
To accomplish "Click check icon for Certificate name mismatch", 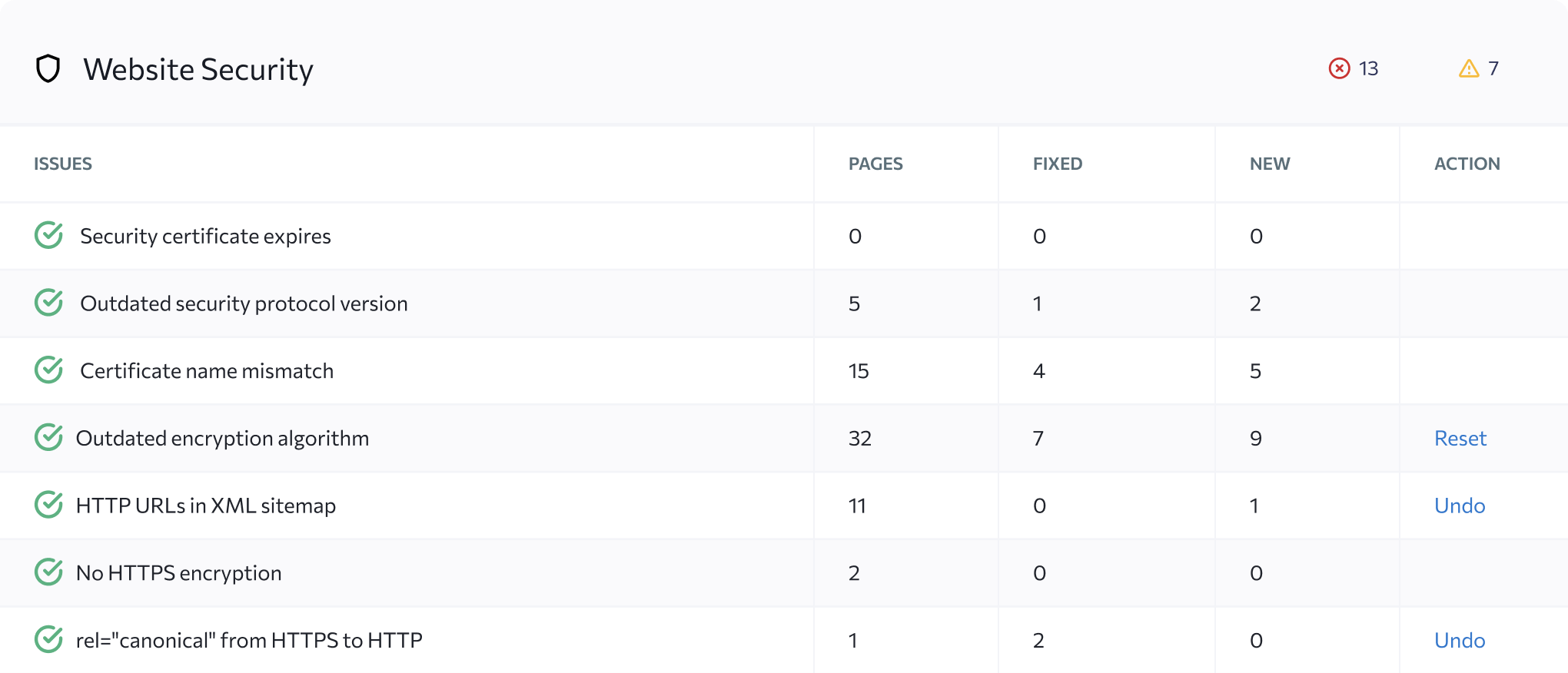I will [x=49, y=370].
